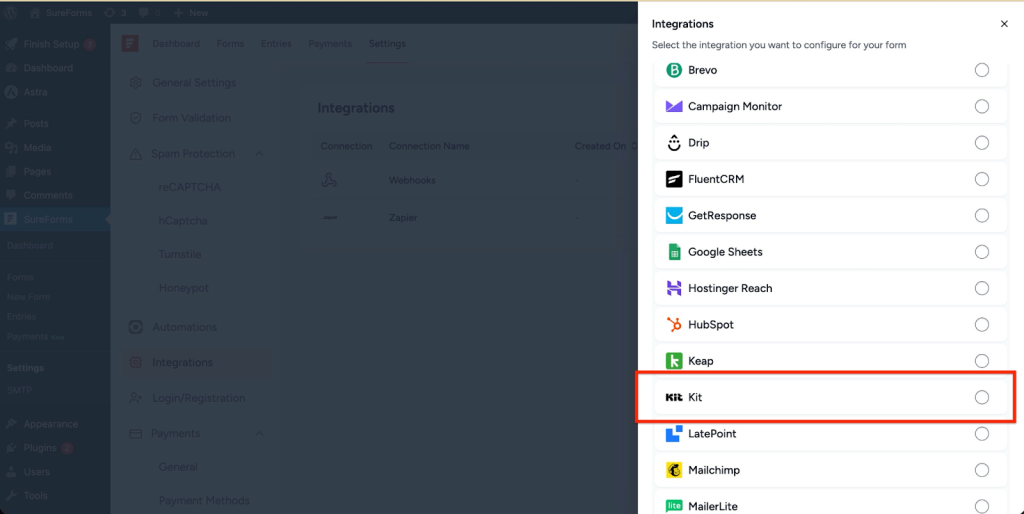Collapse the Spam Protection section chevron
This screenshot has height=514, width=1024.
coord(260,154)
